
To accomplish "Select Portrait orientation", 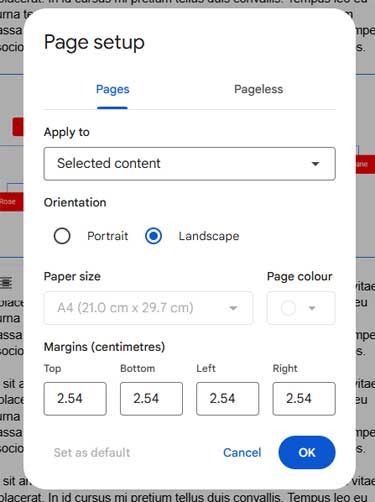I will (x=62, y=236).
